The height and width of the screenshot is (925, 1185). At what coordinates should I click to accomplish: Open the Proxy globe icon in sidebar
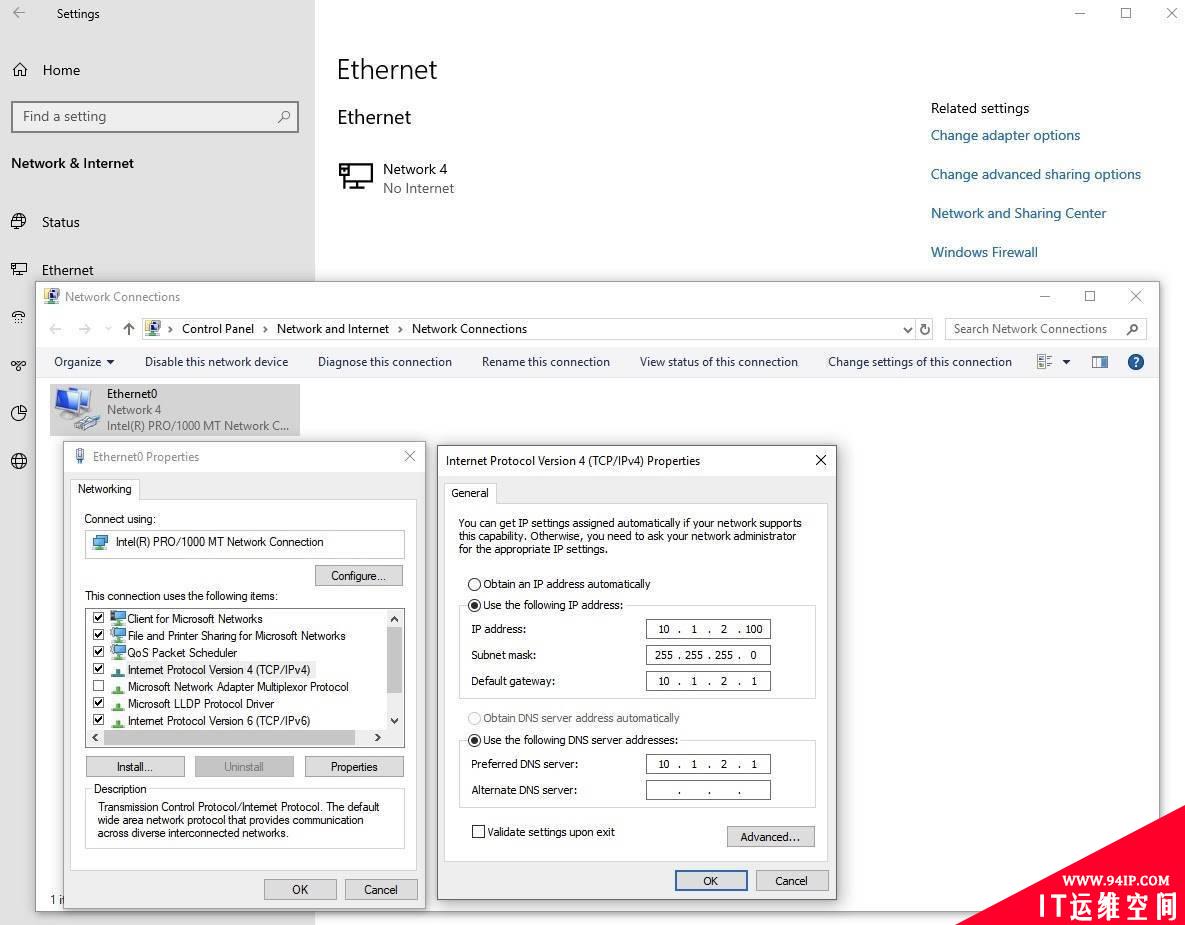click(x=19, y=461)
